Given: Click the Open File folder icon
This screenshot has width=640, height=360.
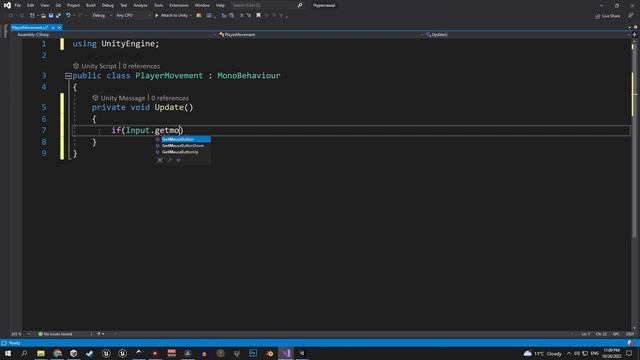Looking at the screenshot, I should click(43, 16).
